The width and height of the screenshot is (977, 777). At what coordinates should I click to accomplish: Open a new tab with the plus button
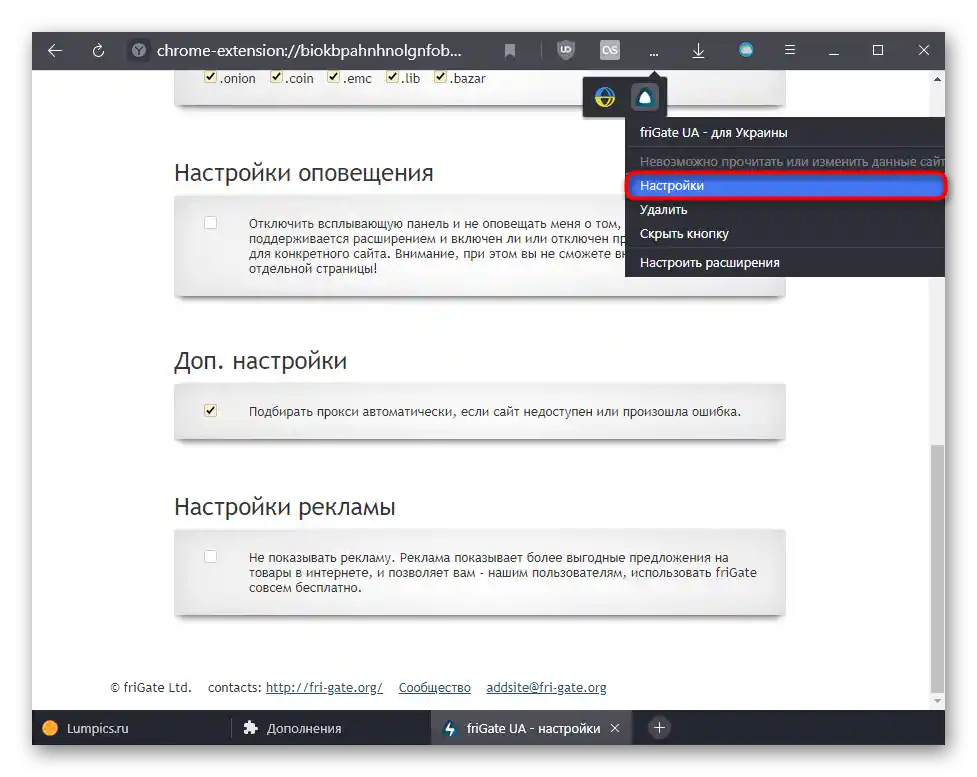[x=659, y=728]
